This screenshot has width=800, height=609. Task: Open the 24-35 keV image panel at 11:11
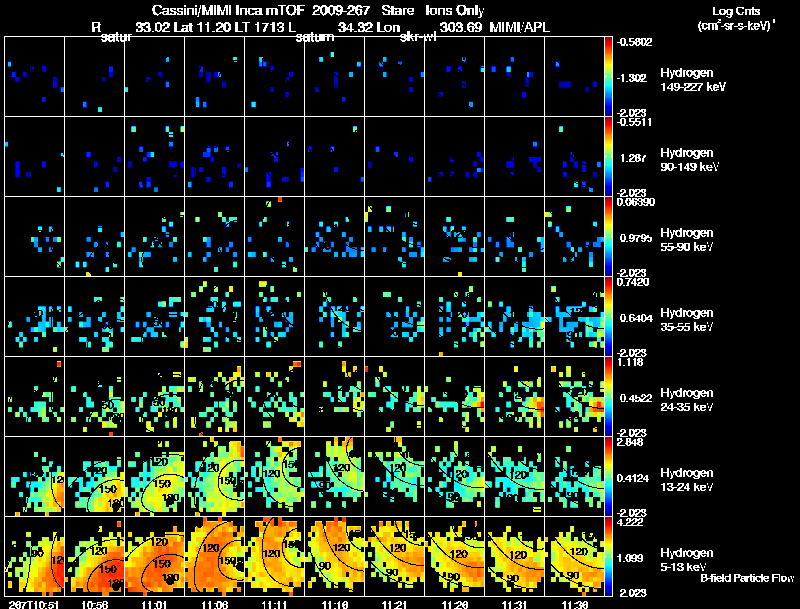point(274,397)
